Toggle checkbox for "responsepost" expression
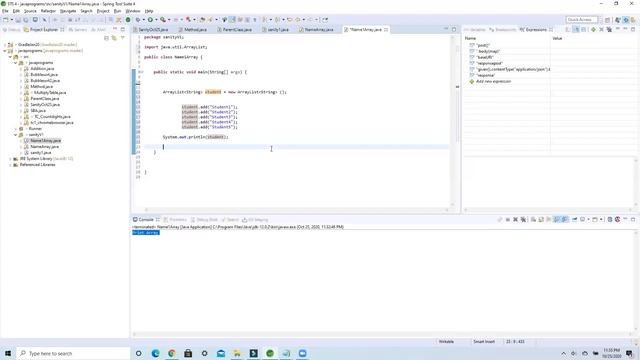The height and width of the screenshot is (360, 640). pos(472,63)
